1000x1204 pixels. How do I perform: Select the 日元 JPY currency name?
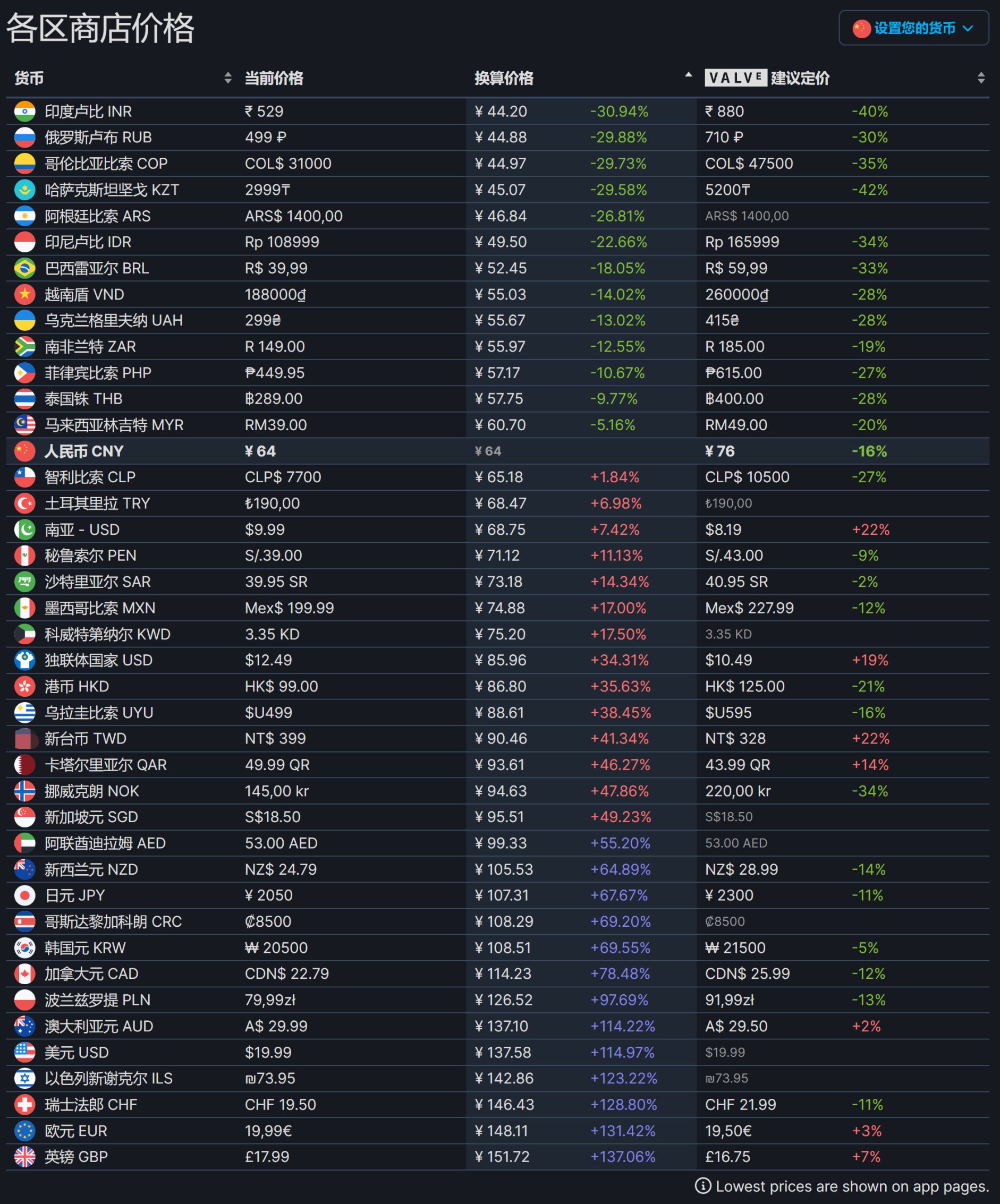(74, 895)
